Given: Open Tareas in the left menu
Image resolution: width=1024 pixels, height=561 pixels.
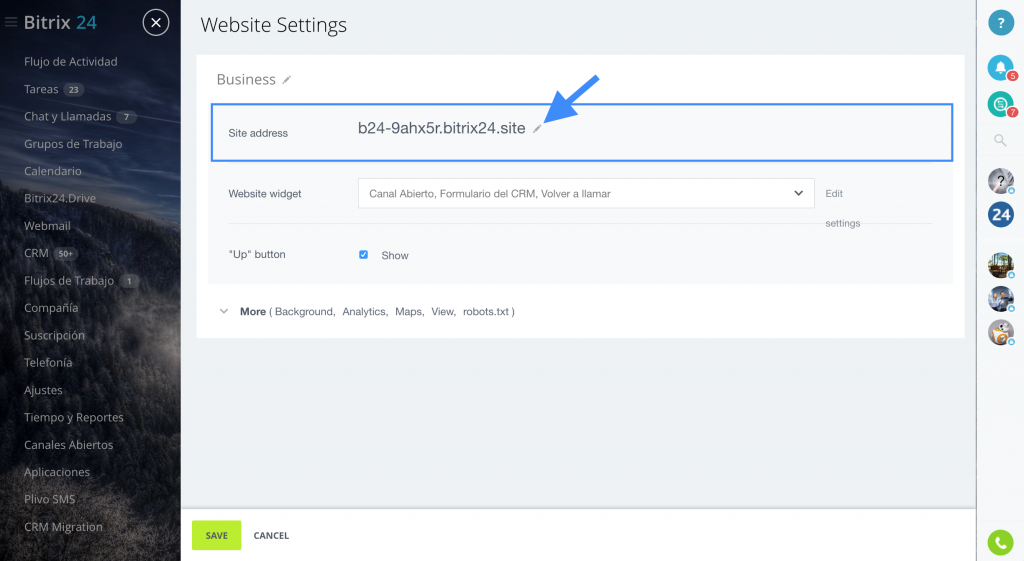Looking at the screenshot, I should pyautogui.click(x=41, y=89).
